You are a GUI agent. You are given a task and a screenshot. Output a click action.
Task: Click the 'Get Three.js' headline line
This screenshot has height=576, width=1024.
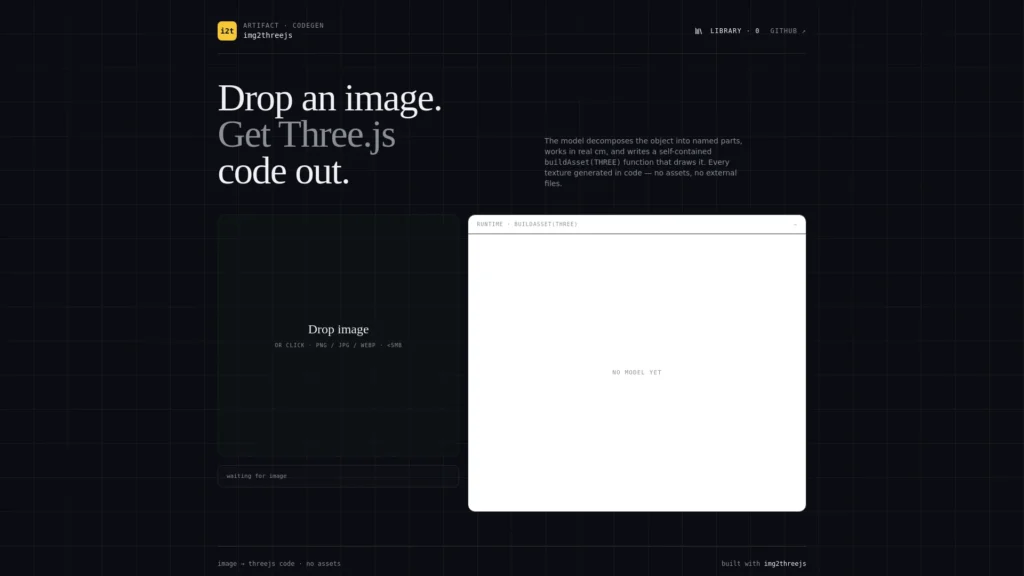click(x=306, y=135)
